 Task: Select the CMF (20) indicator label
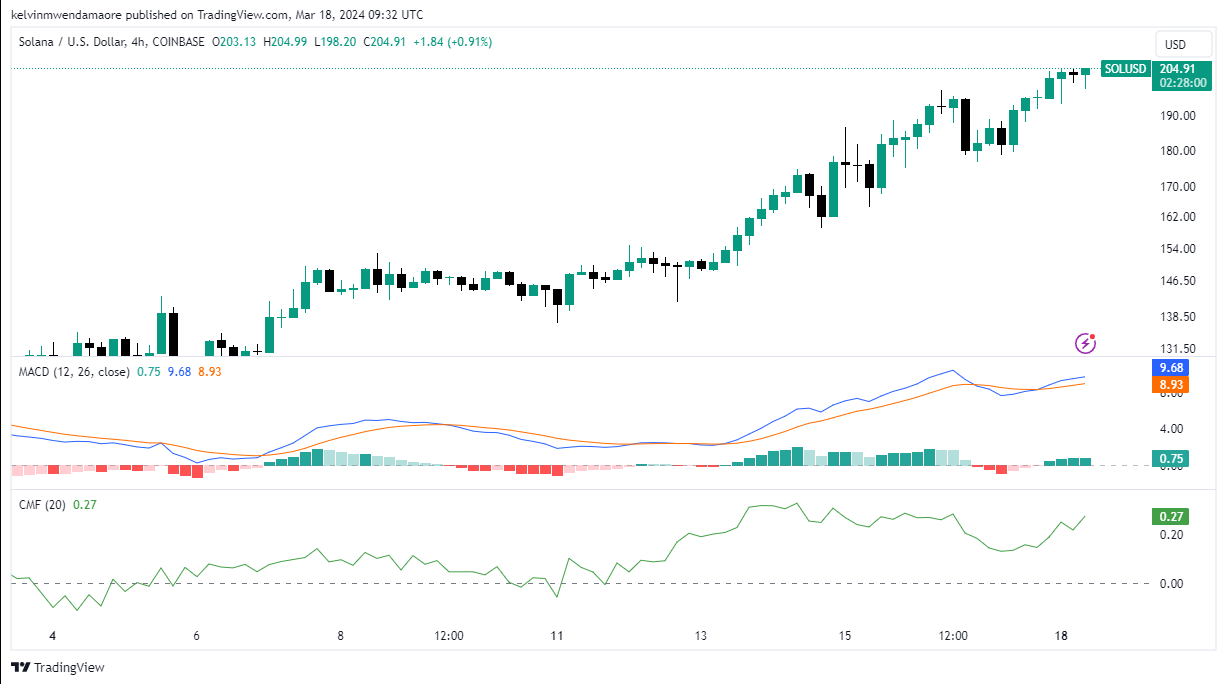click(42, 505)
